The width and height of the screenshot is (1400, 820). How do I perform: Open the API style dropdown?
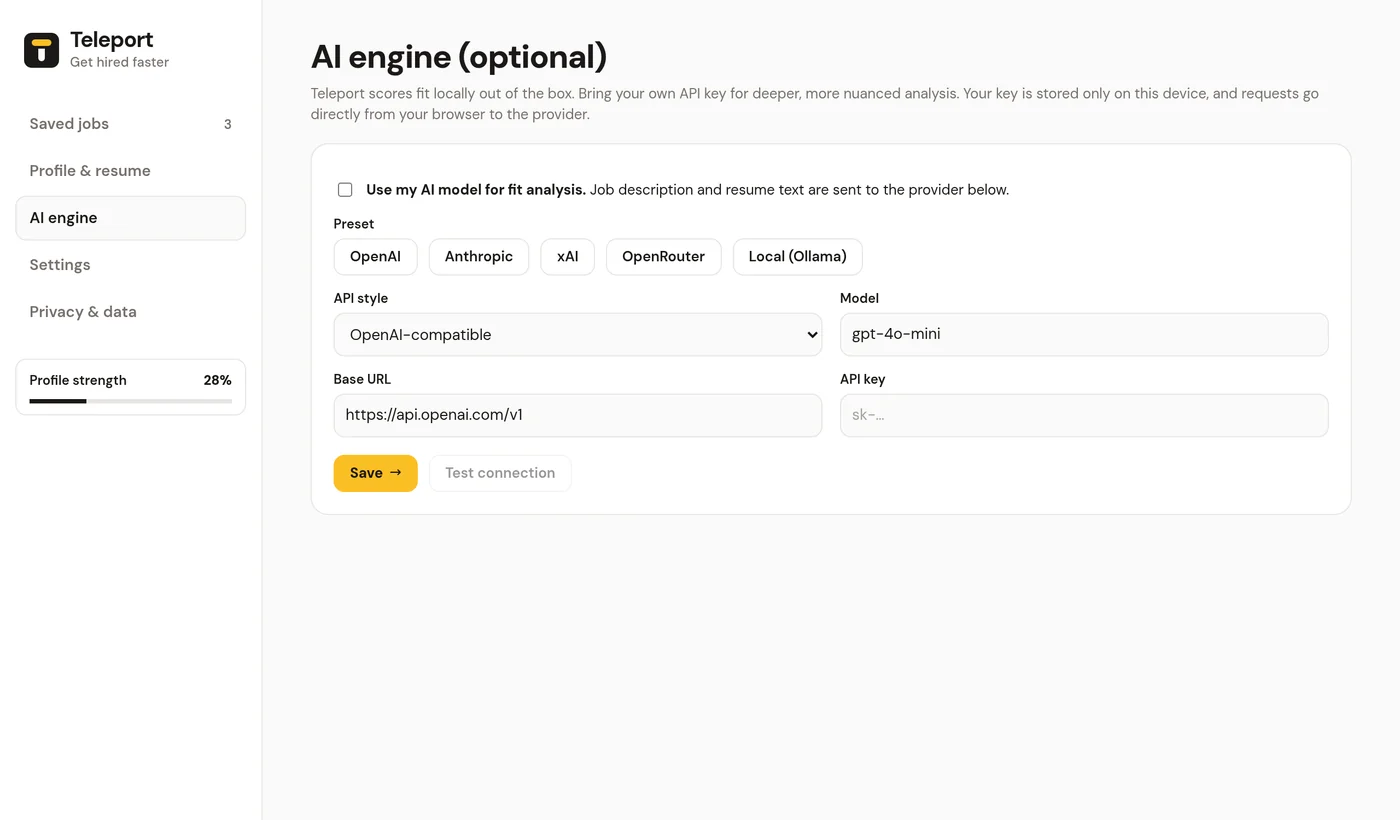click(578, 335)
